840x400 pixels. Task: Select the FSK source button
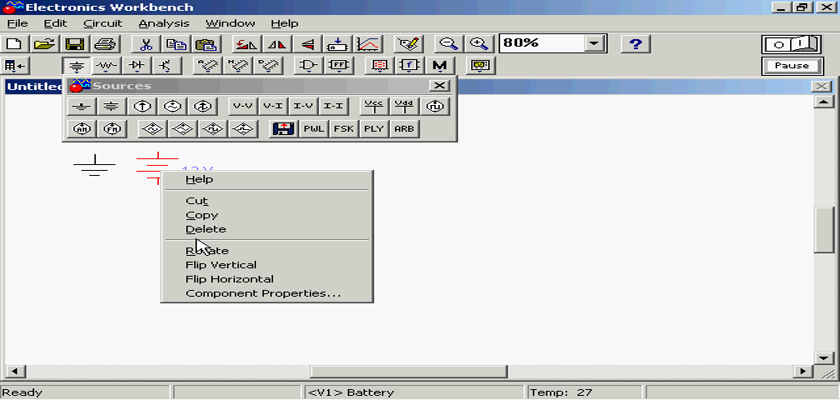(x=344, y=129)
